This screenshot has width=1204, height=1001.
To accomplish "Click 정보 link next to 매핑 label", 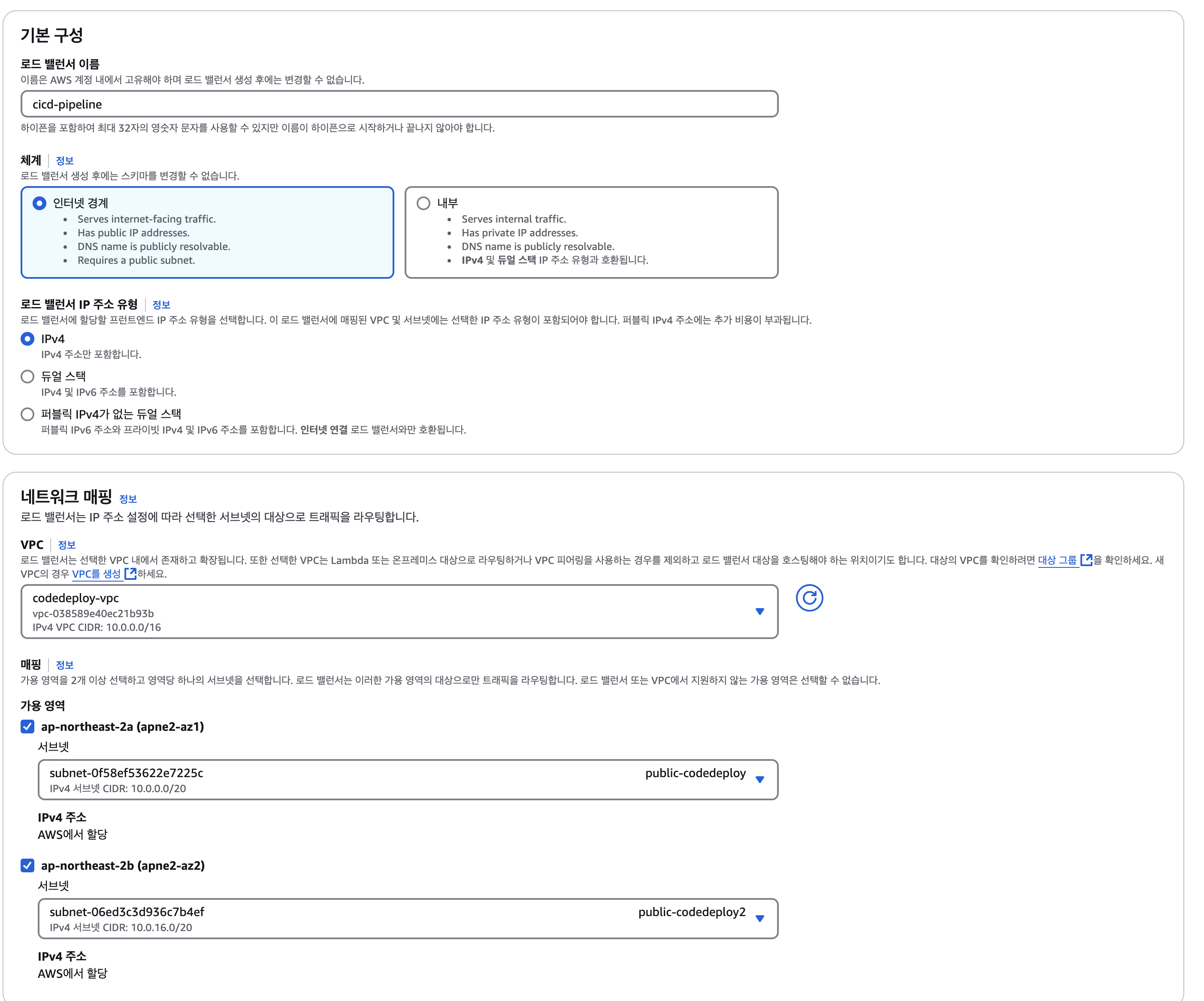I will pos(64,665).
